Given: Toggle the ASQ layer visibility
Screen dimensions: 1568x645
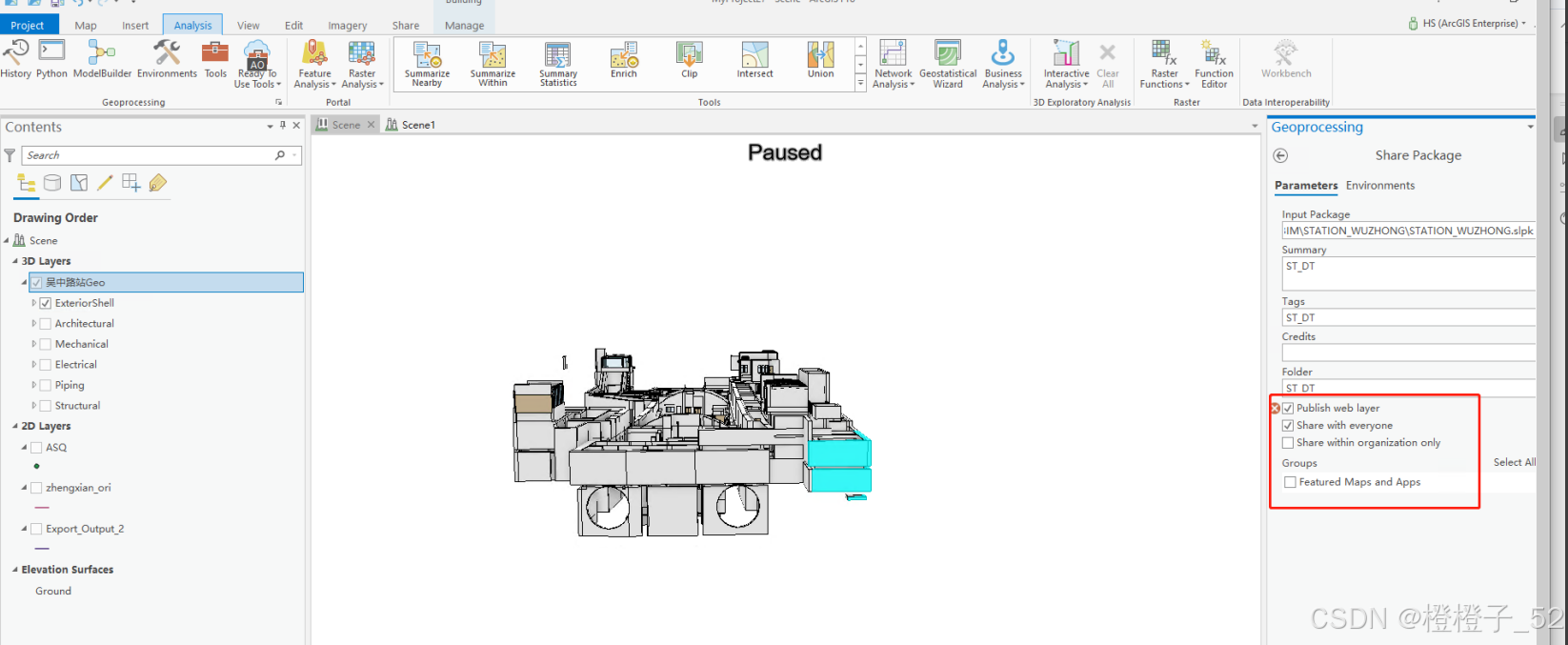Looking at the screenshot, I should click(36, 447).
